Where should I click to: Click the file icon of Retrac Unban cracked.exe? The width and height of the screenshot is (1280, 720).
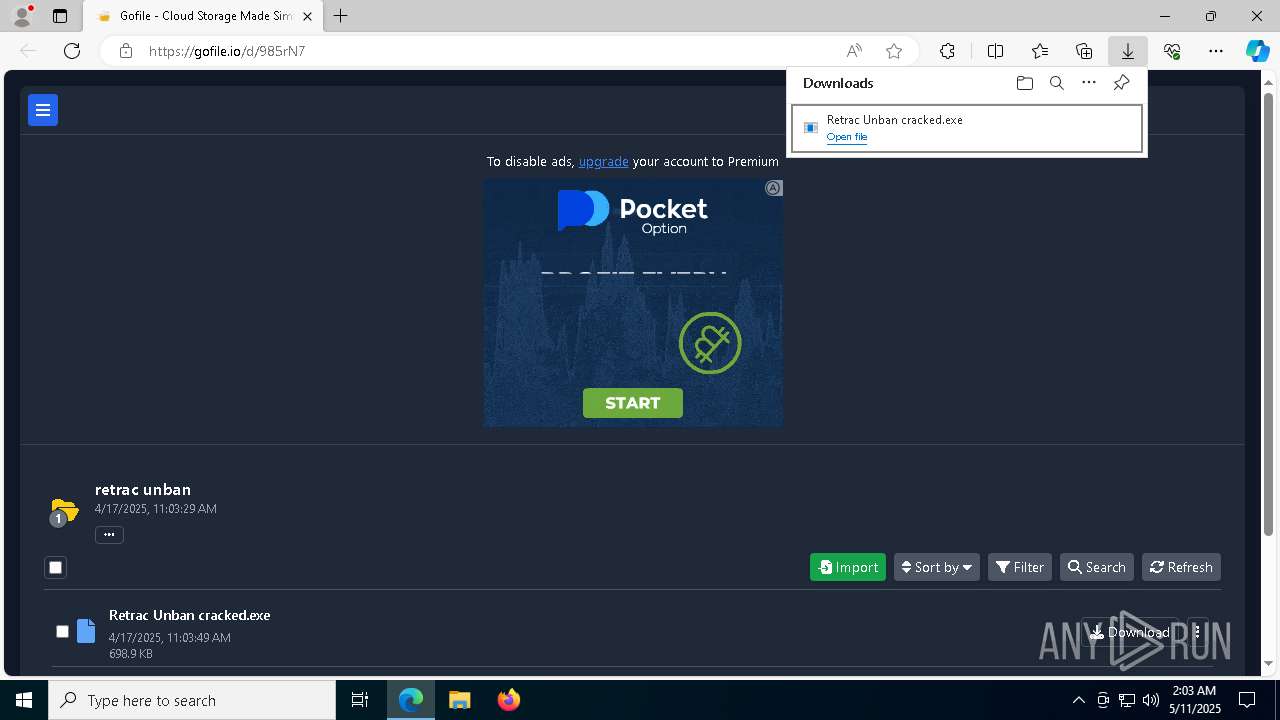click(x=86, y=631)
